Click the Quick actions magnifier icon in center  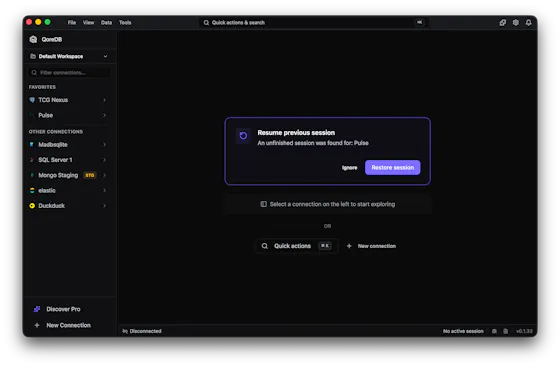click(265, 246)
